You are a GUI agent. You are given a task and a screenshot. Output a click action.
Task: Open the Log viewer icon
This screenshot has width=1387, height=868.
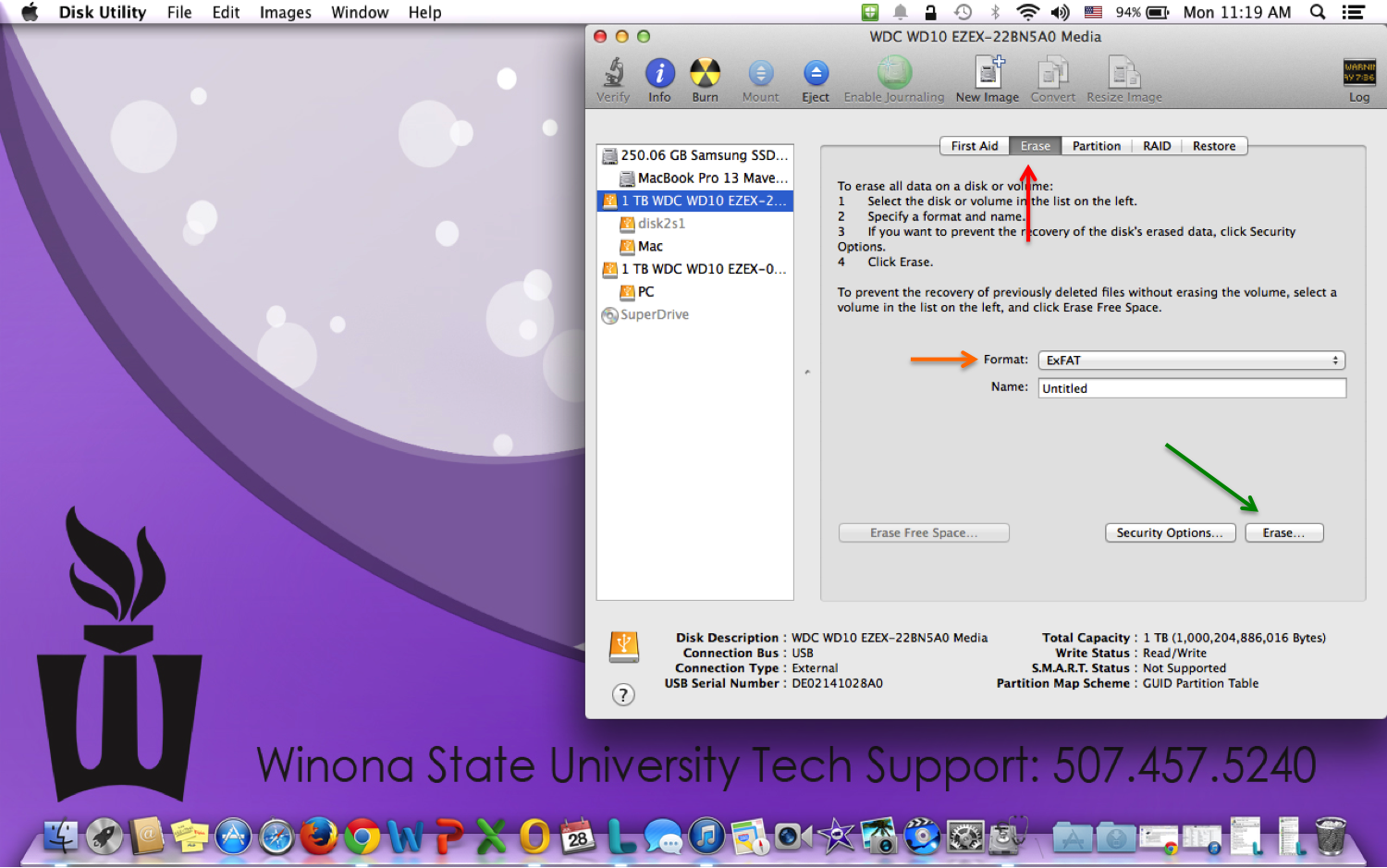[1358, 74]
